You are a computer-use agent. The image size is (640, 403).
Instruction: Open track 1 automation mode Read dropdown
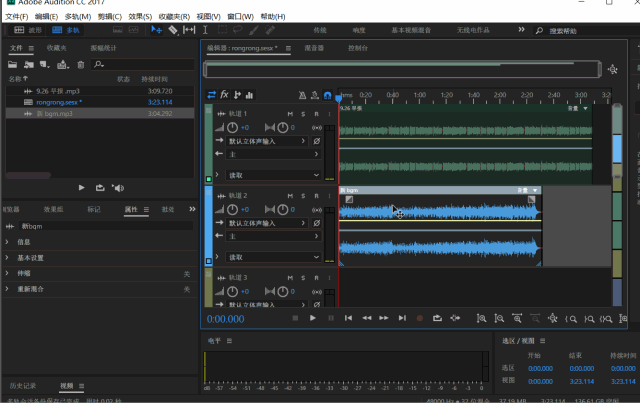(x=273, y=175)
